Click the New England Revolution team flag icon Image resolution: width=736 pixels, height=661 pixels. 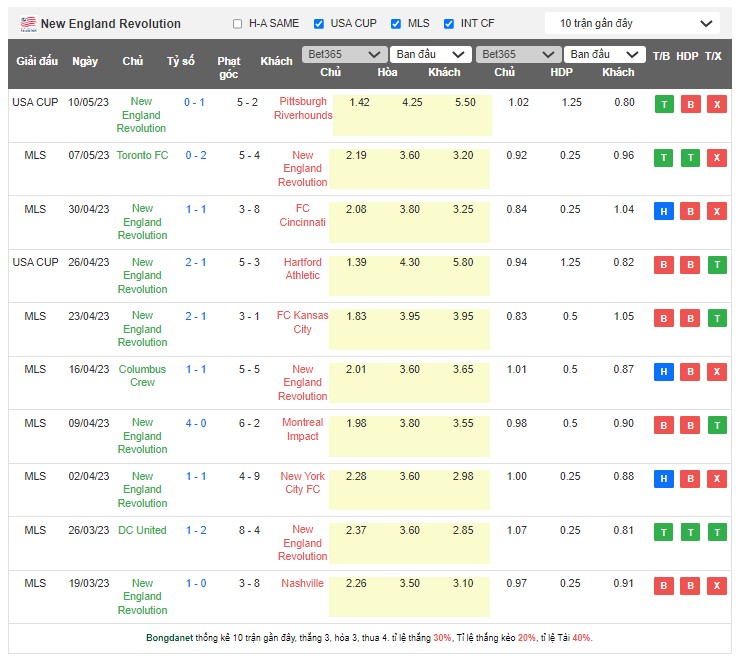click(26, 23)
